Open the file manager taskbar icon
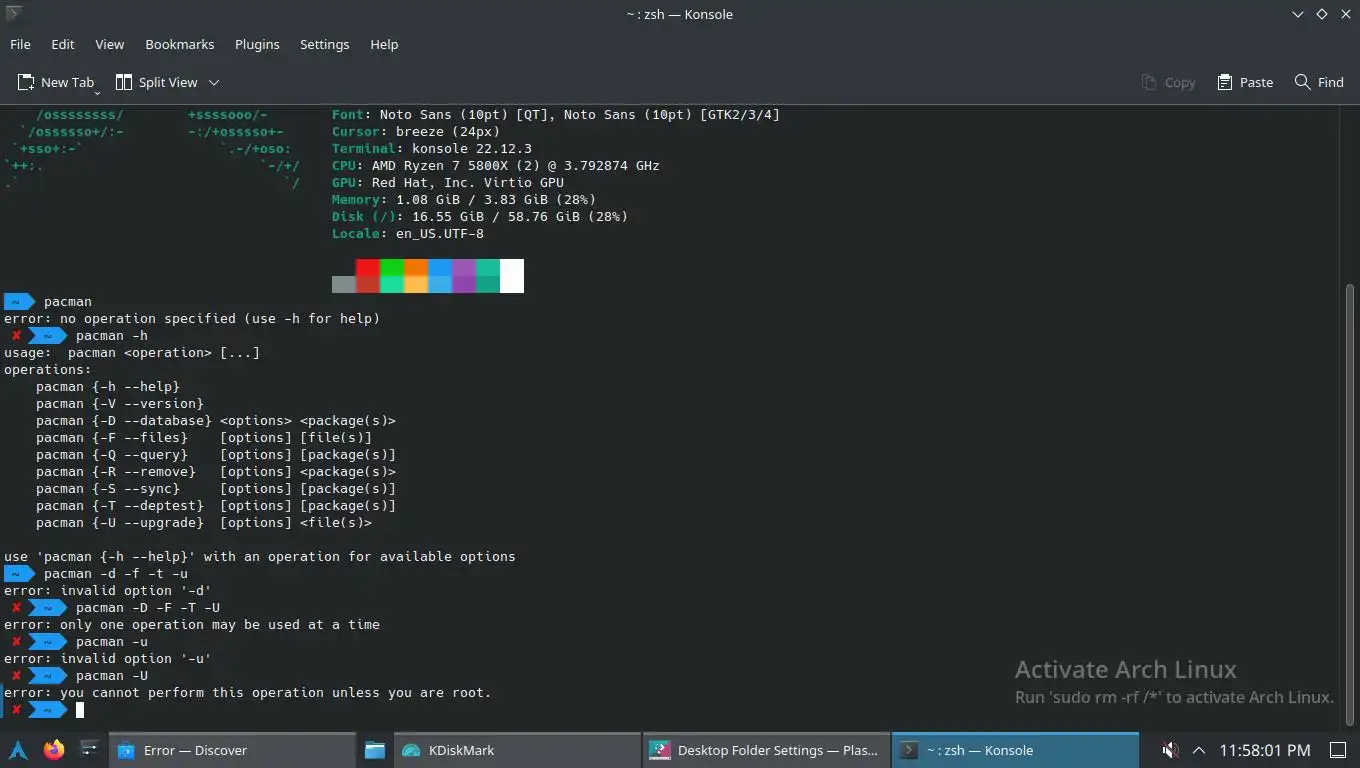The height and width of the screenshot is (768, 1360). [375, 749]
